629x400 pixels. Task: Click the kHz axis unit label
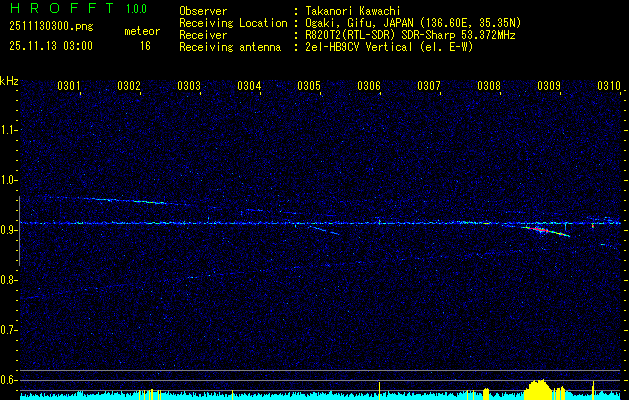point(9,80)
